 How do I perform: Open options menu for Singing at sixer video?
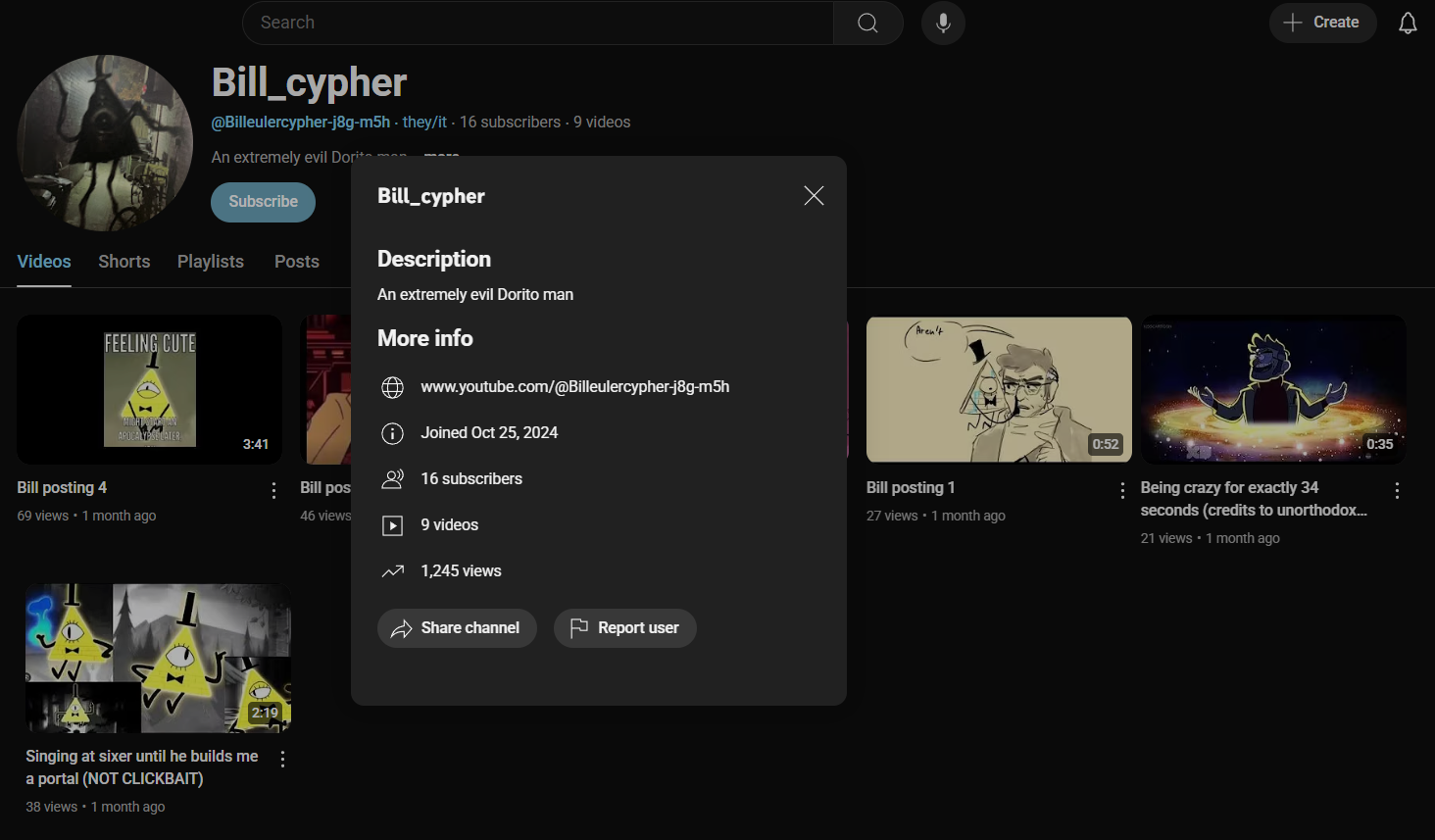(282, 759)
